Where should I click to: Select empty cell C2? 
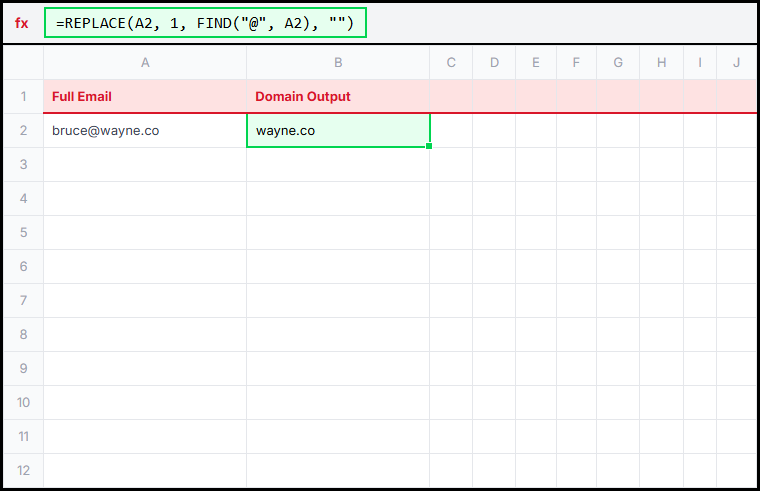pyautogui.click(x=451, y=130)
